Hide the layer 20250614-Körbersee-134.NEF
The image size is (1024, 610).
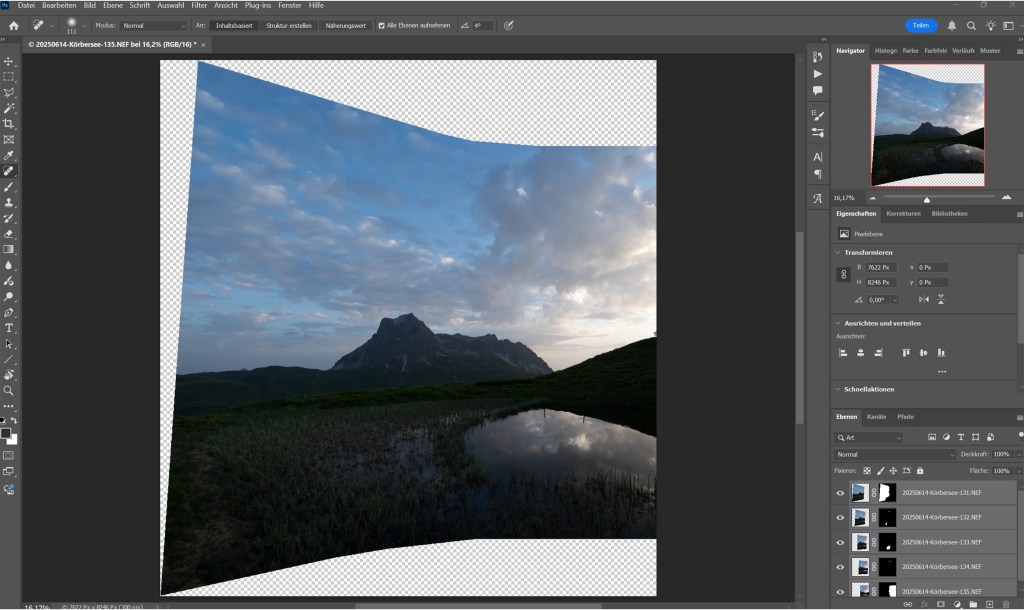coord(841,567)
